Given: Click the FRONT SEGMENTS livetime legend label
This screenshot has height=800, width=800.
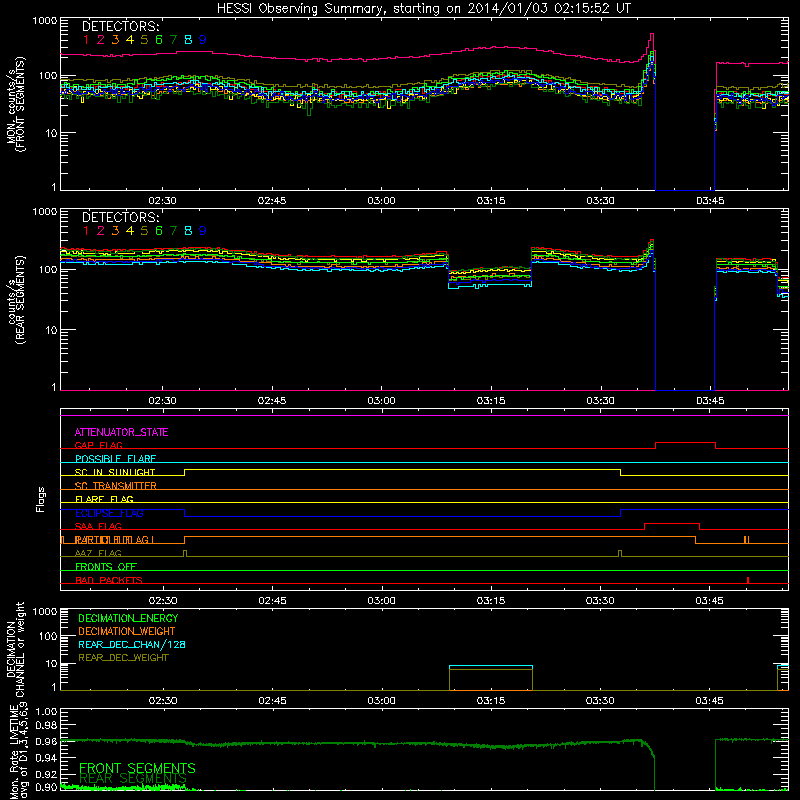Looking at the screenshot, I should pyautogui.click(x=137, y=768).
